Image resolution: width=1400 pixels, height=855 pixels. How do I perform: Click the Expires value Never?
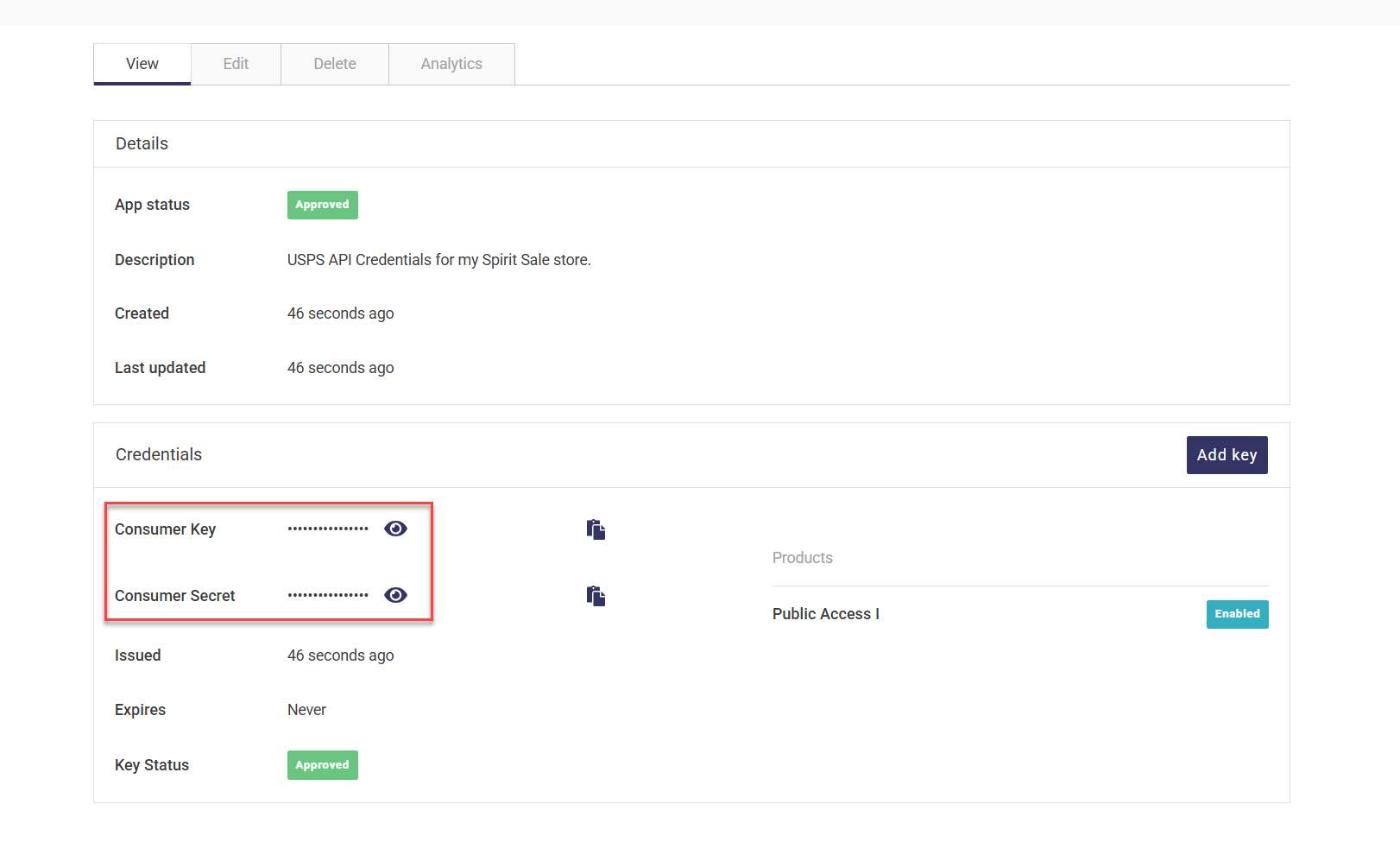pyautogui.click(x=306, y=710)
